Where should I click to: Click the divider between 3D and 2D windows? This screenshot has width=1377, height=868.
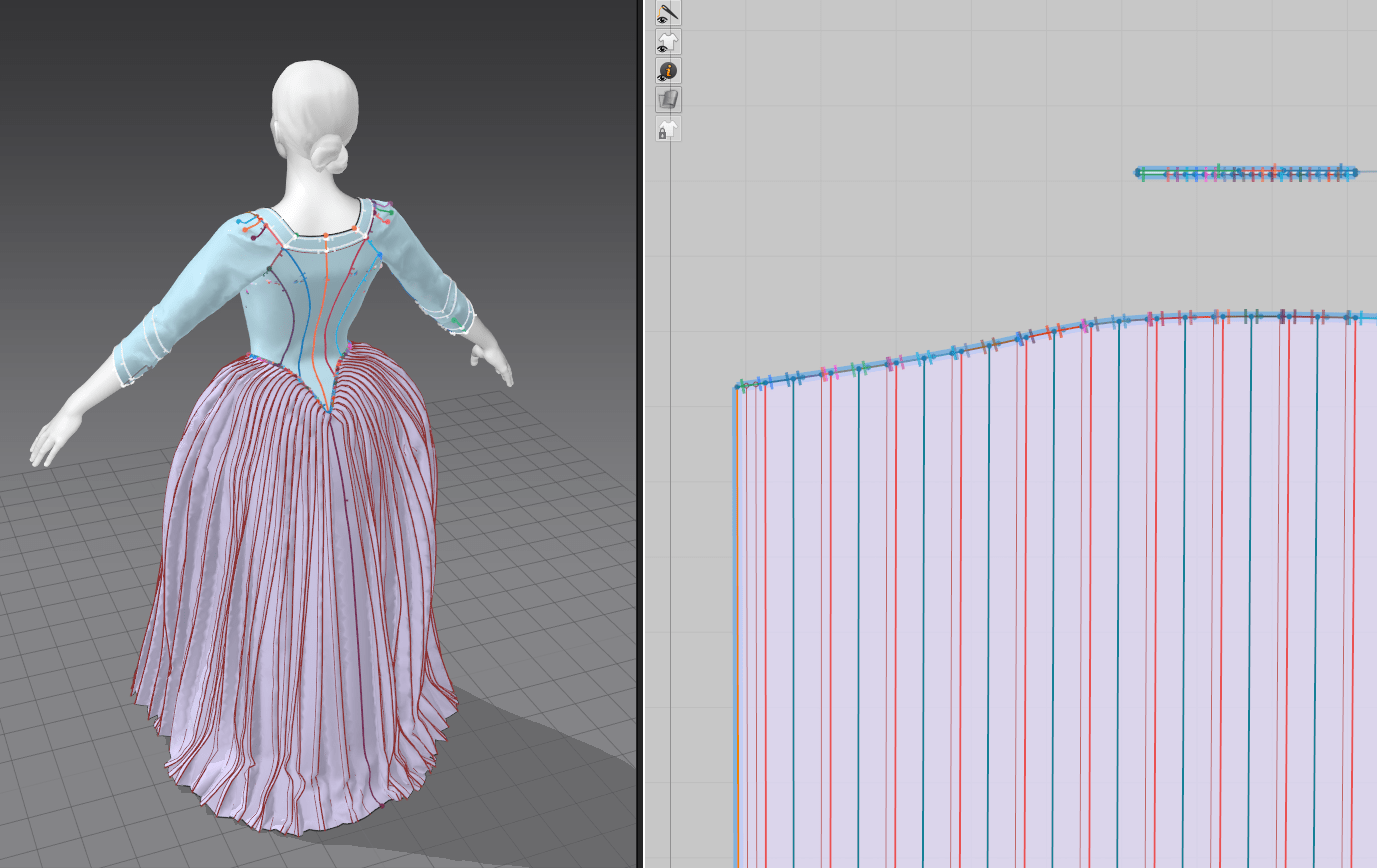pyautogui.click(x=640, y=434)
